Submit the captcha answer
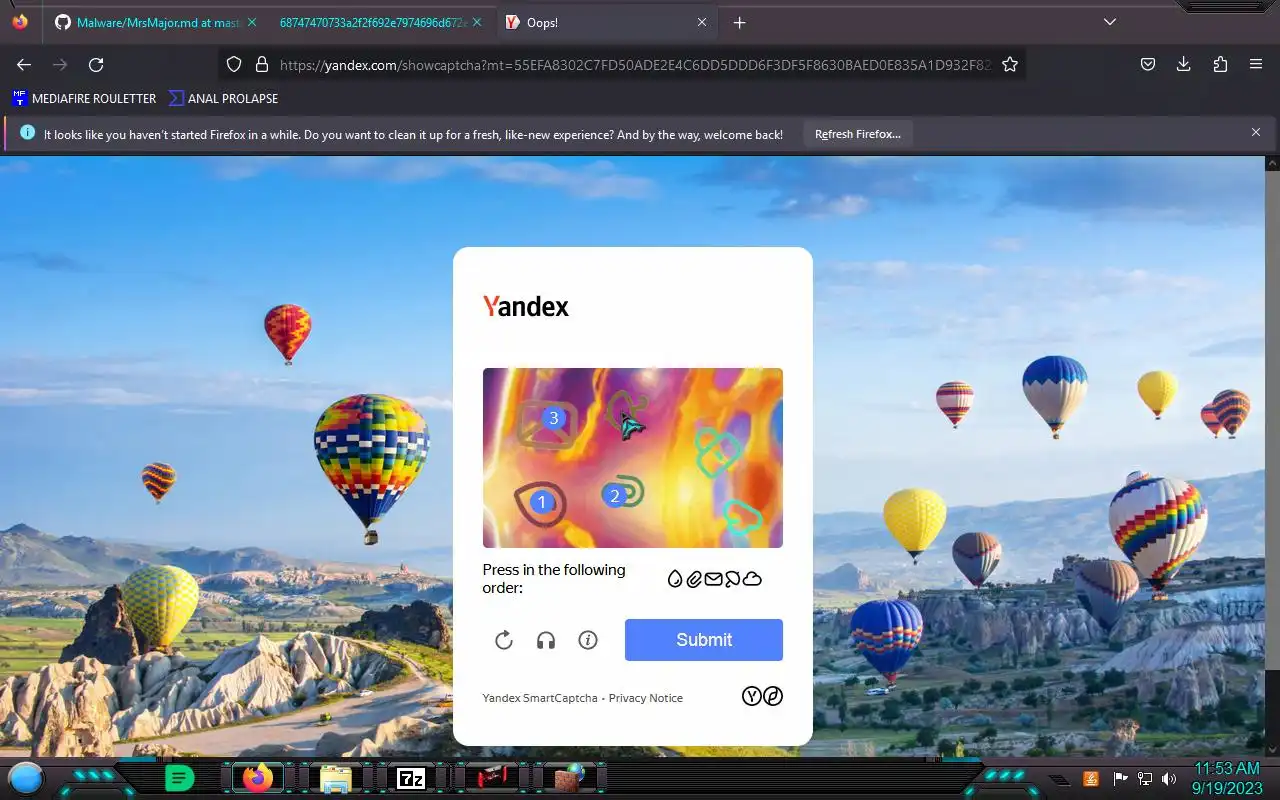Screen dimensions: 1280x800 click(704, 640)
